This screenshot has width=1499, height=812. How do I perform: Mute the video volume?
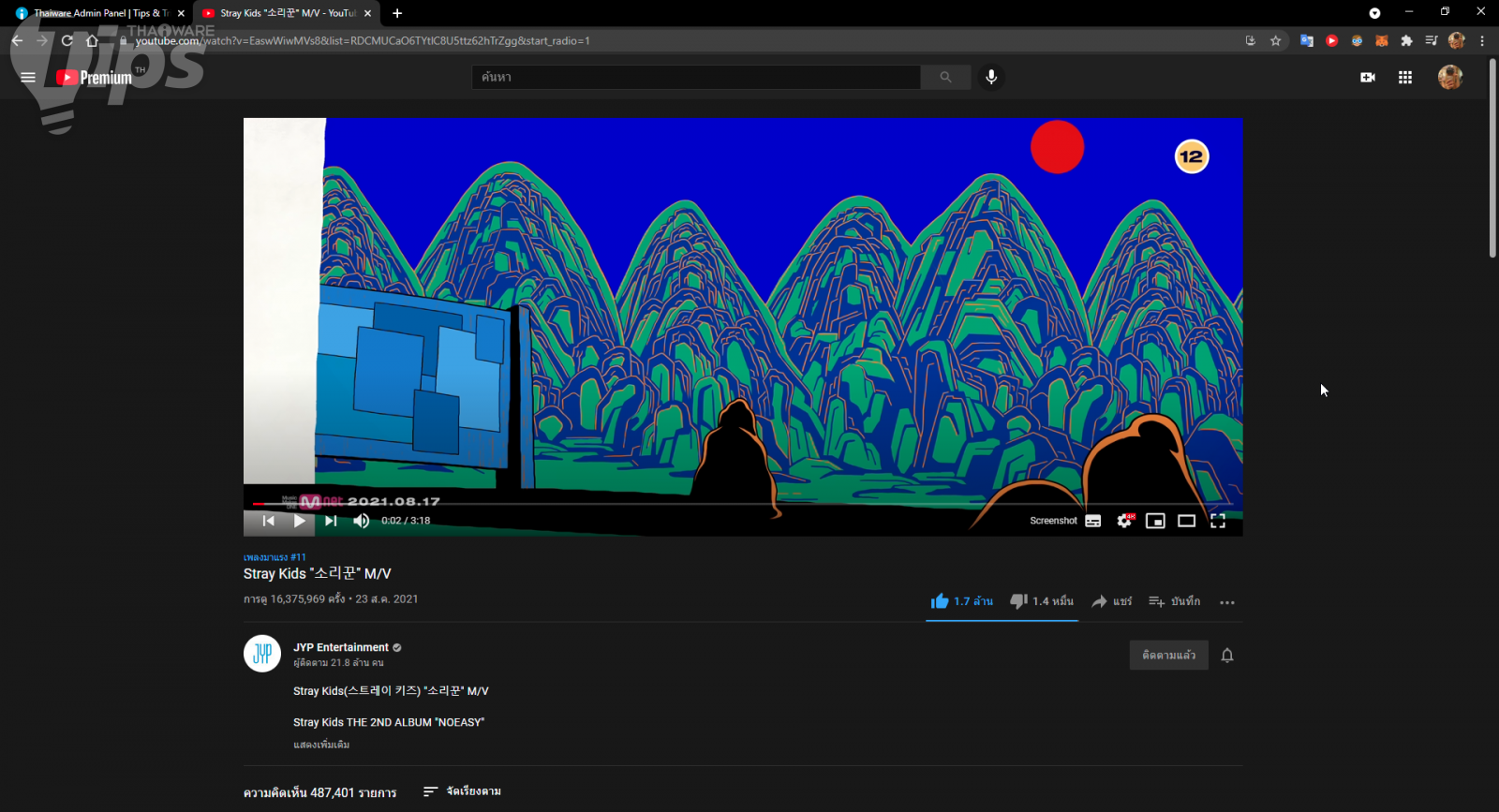coord(361,521)
